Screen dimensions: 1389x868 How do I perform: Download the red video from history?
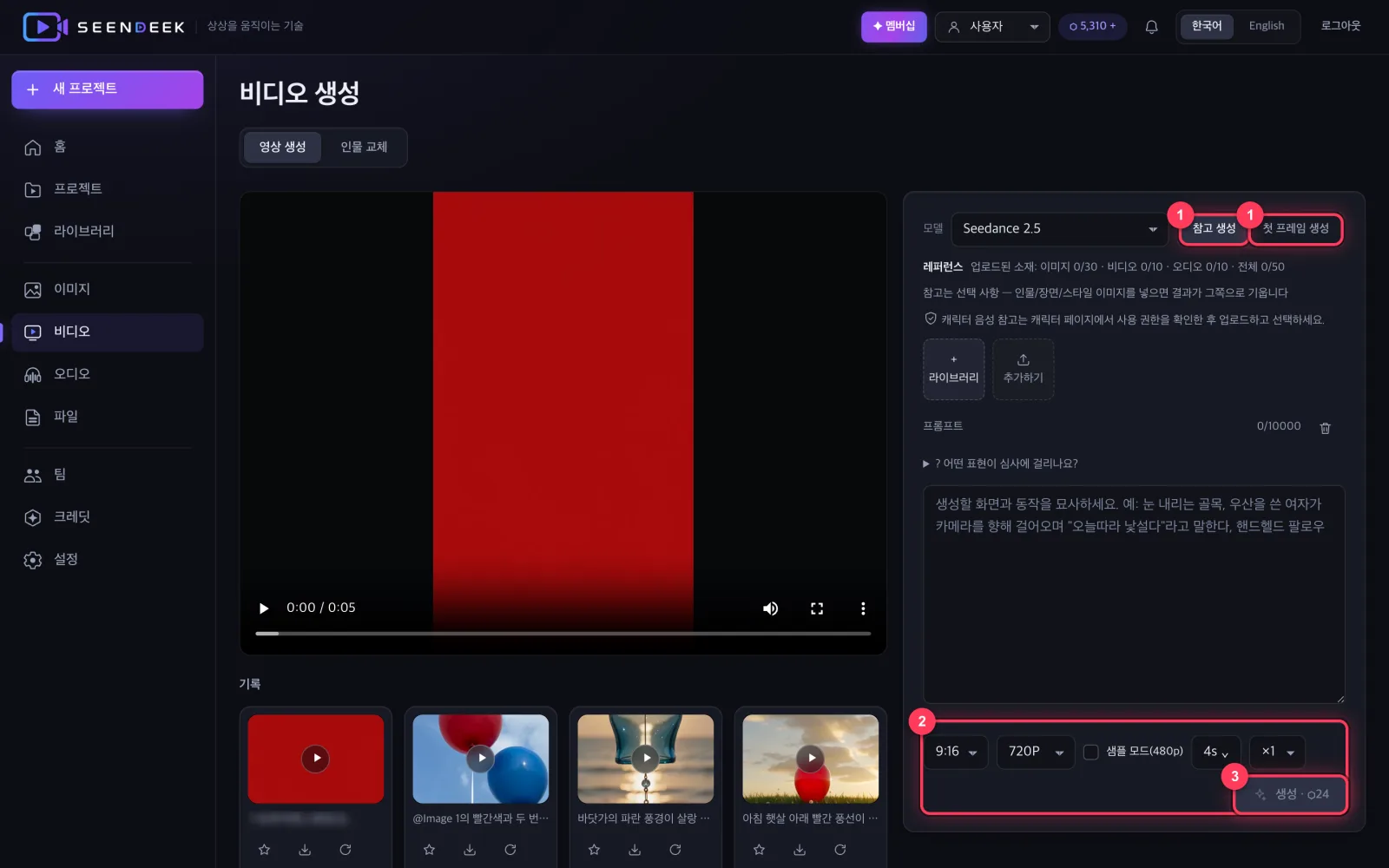coord(305,850)
